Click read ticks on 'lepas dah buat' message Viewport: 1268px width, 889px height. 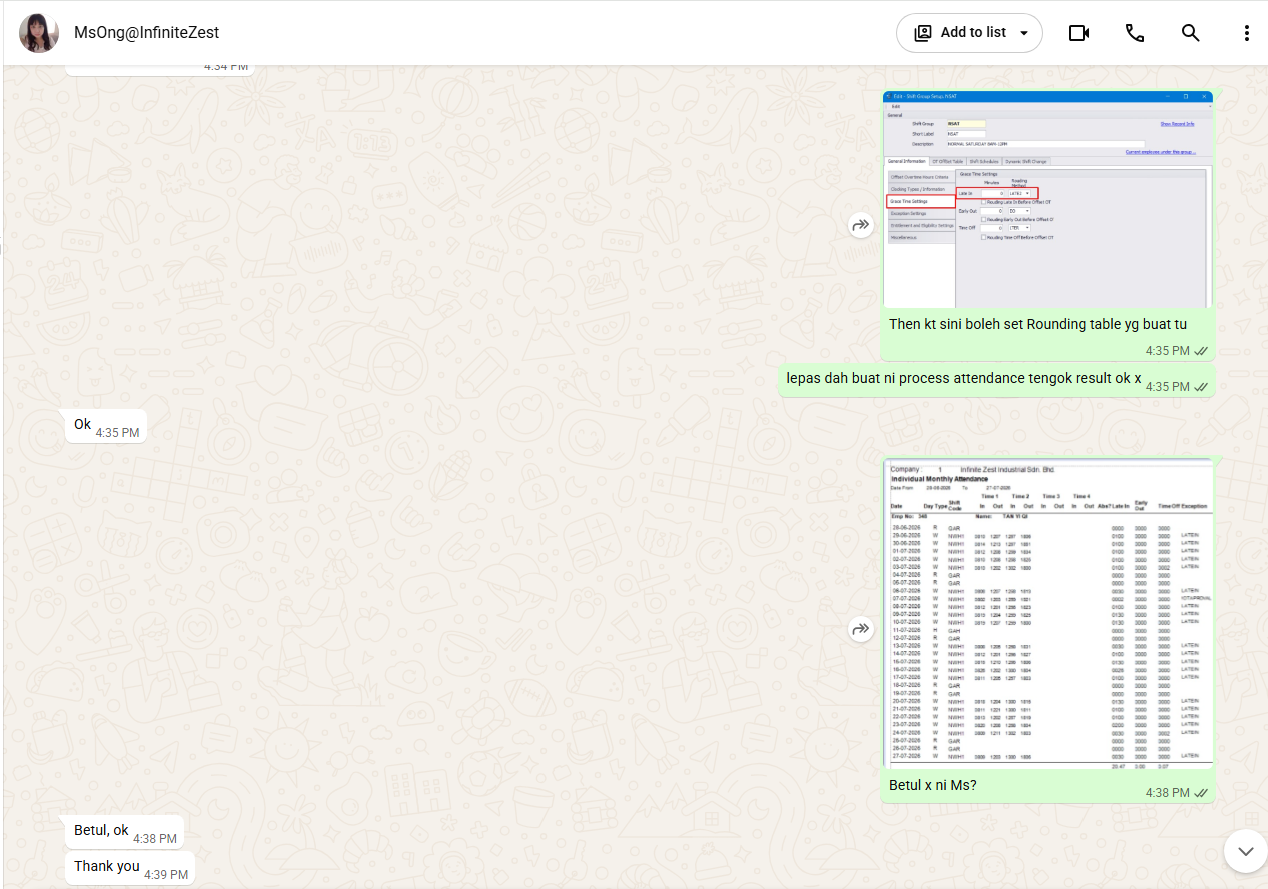tap(1201, 387)
